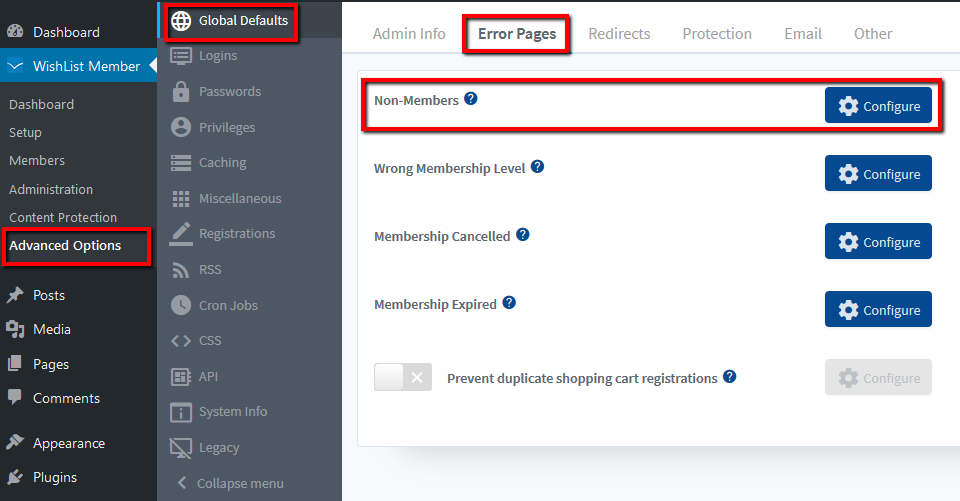Open the Email tab
The height and width of the screenshot is (501, 960).
[x=803, y=34]
